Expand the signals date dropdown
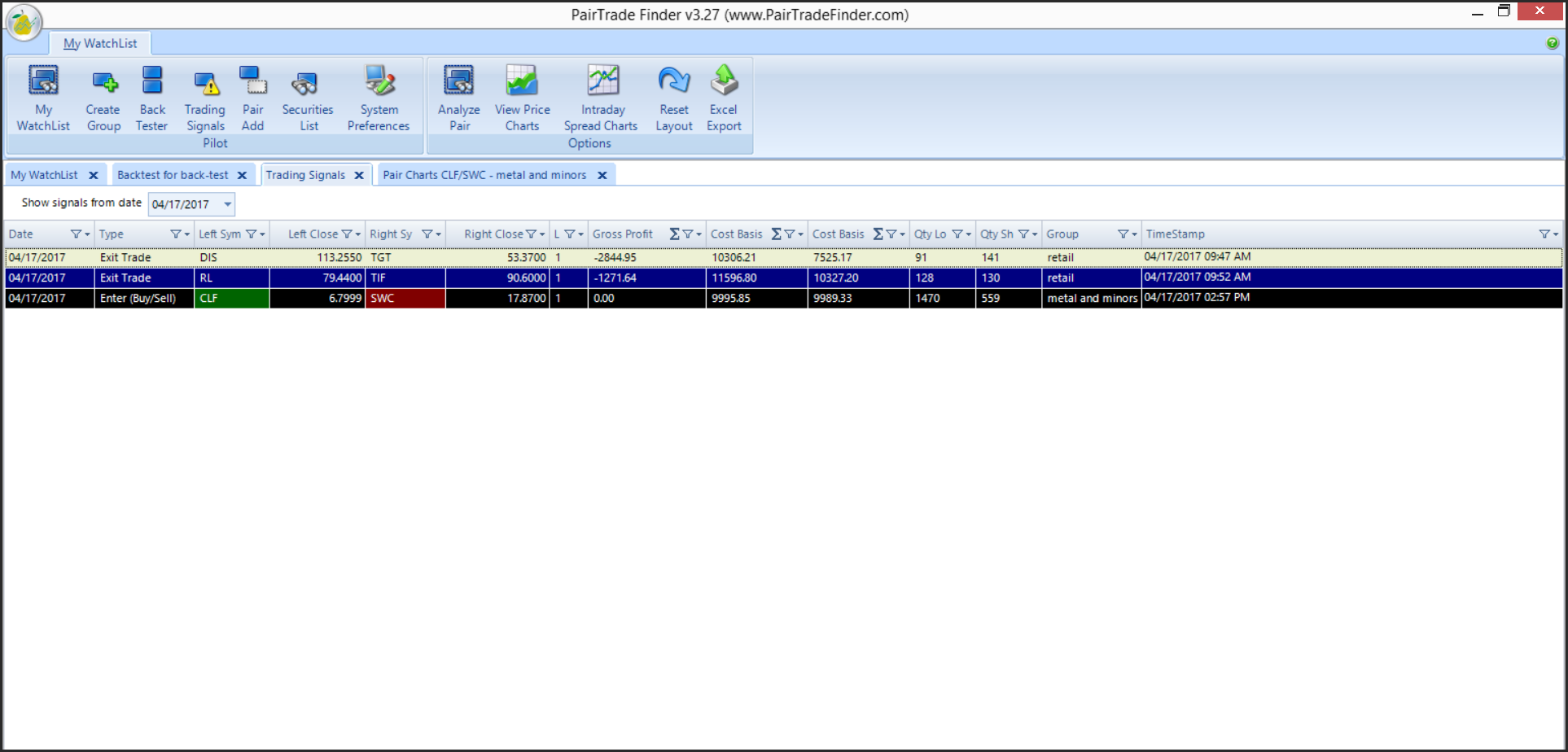 228,204
